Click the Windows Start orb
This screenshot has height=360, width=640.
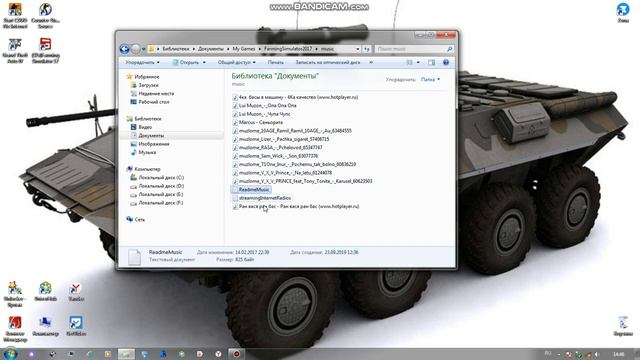(x=10, y=353)
